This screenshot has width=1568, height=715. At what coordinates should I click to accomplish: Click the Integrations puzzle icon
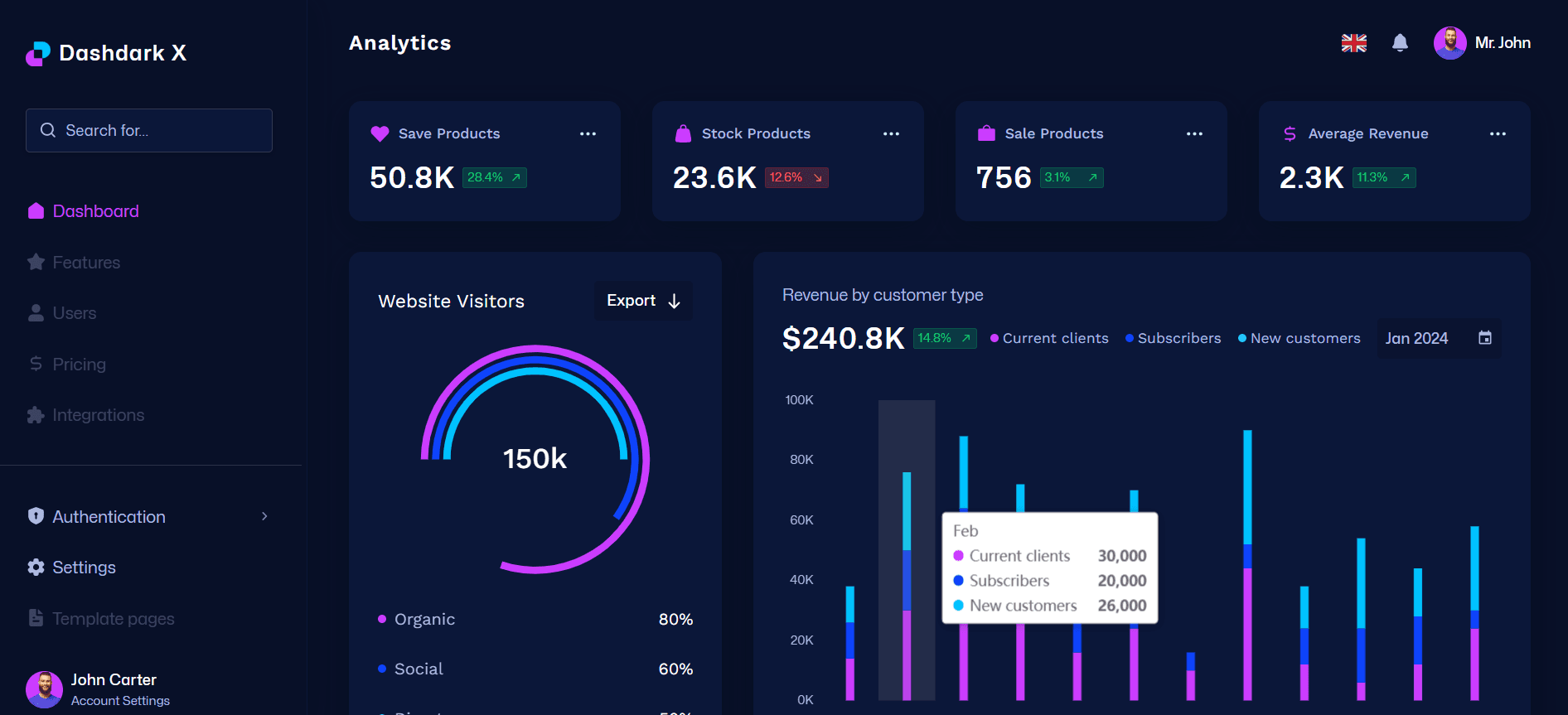pos(36,414)
